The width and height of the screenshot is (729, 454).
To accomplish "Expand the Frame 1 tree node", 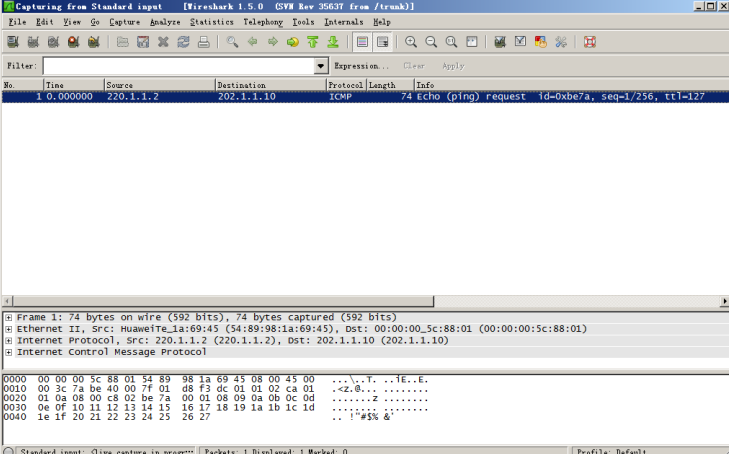I will pos(9,317).
